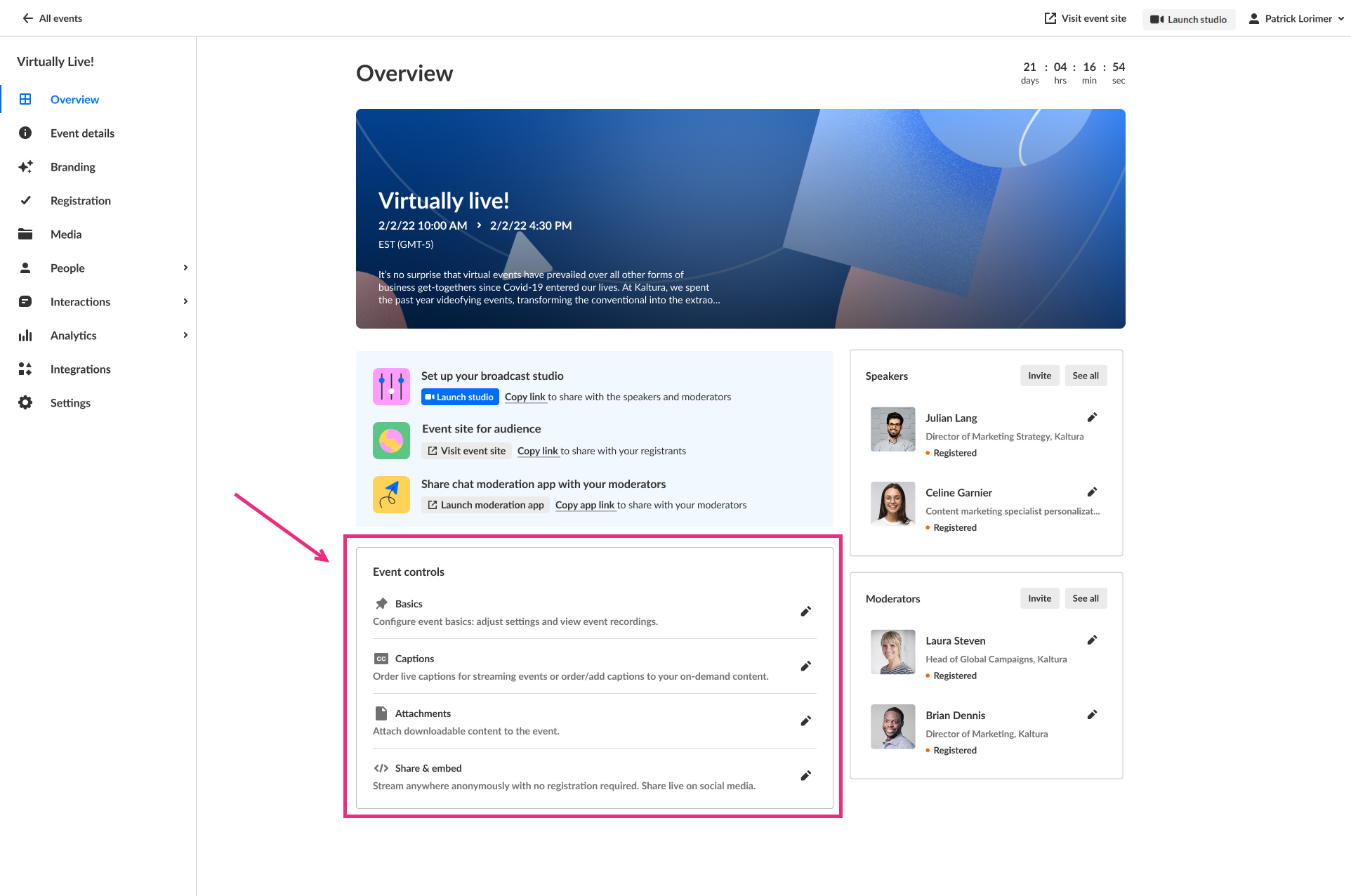
Task: Open the Integrations page
Action: click(81, 369)
